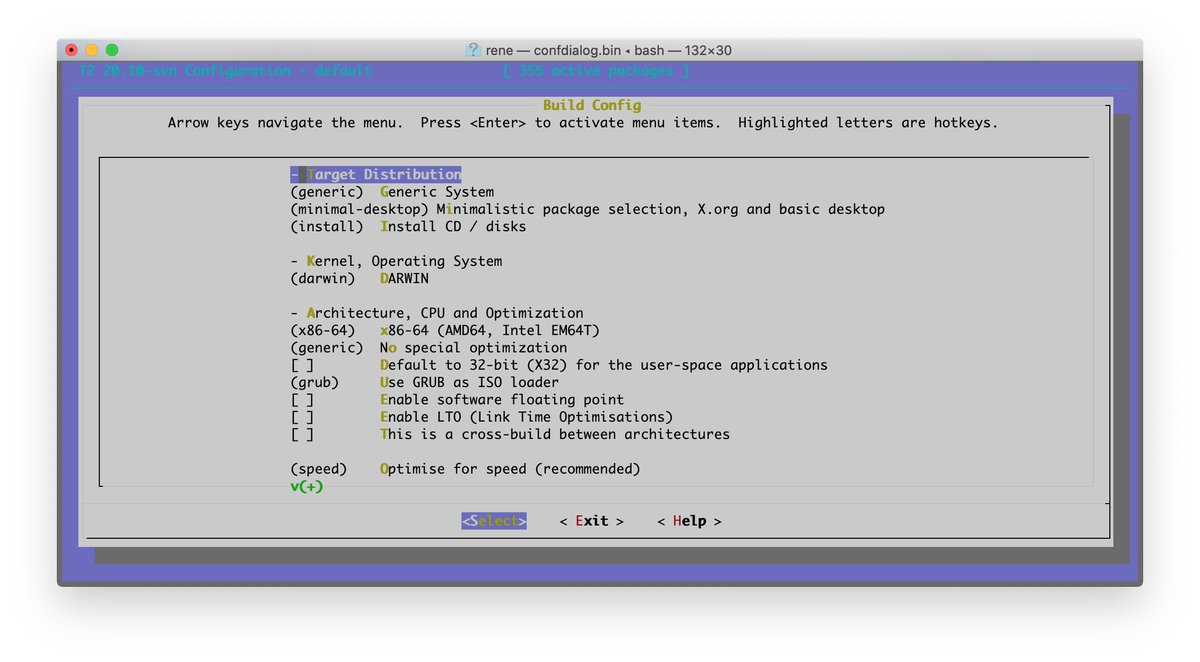Open the Install CD / disks option
The height and width of the screenshot is (662, 1200).
pos(408,226)
